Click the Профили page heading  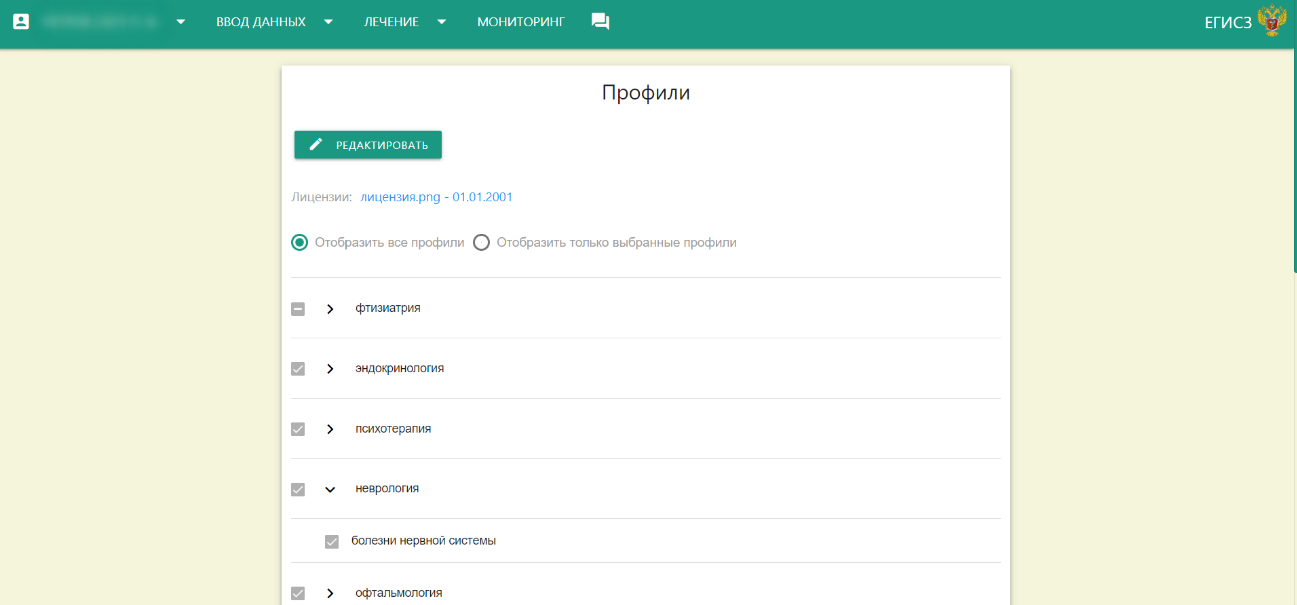click(646, 93)
